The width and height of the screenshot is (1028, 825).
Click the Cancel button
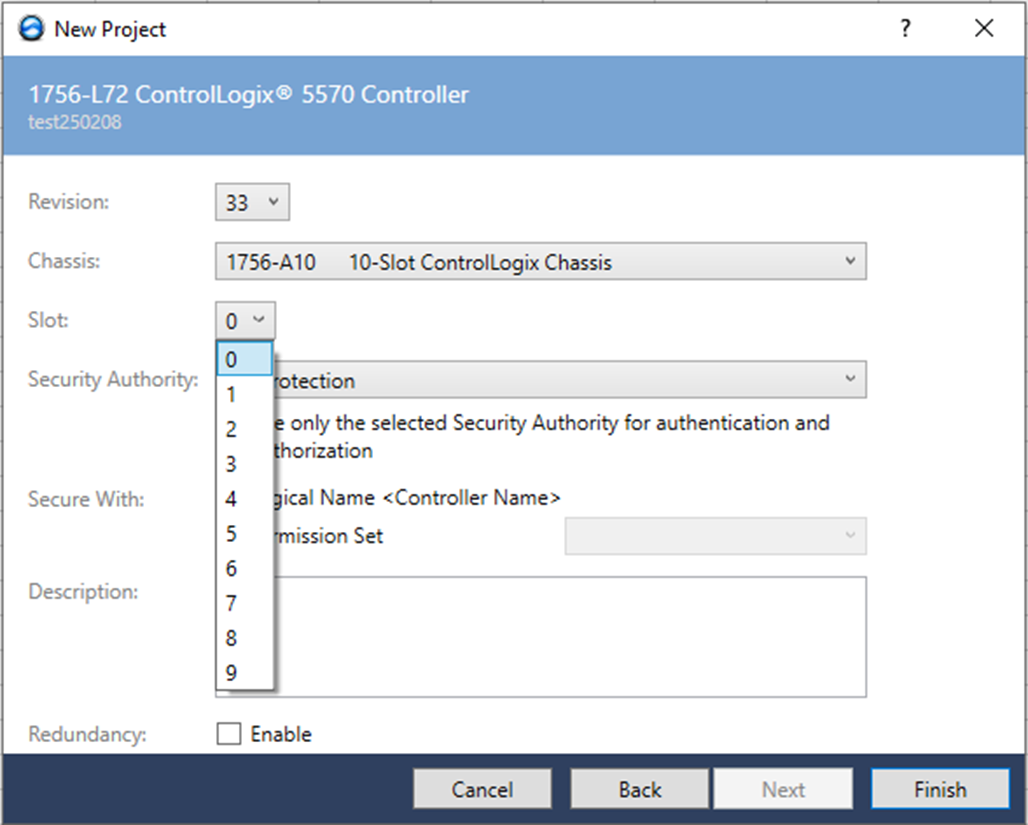point(482,789)
